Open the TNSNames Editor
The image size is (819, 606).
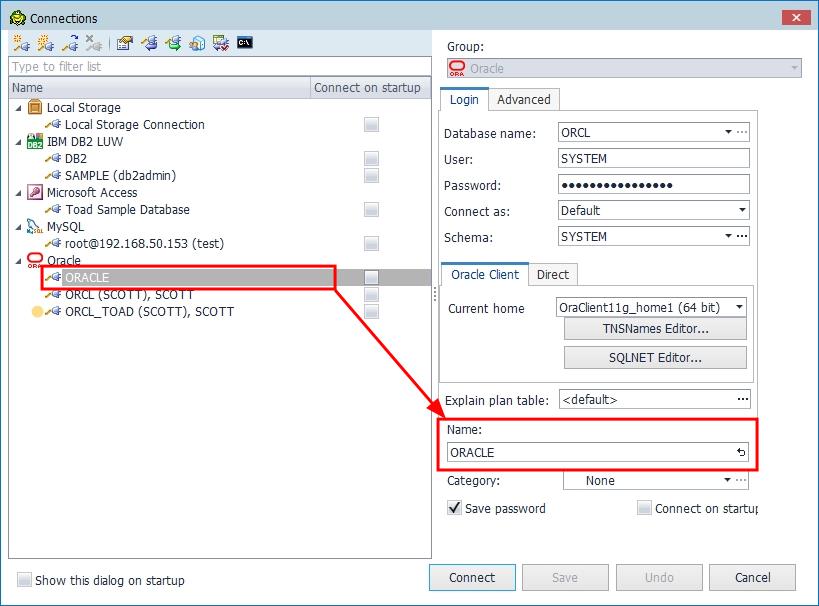(x=655, y=328)
